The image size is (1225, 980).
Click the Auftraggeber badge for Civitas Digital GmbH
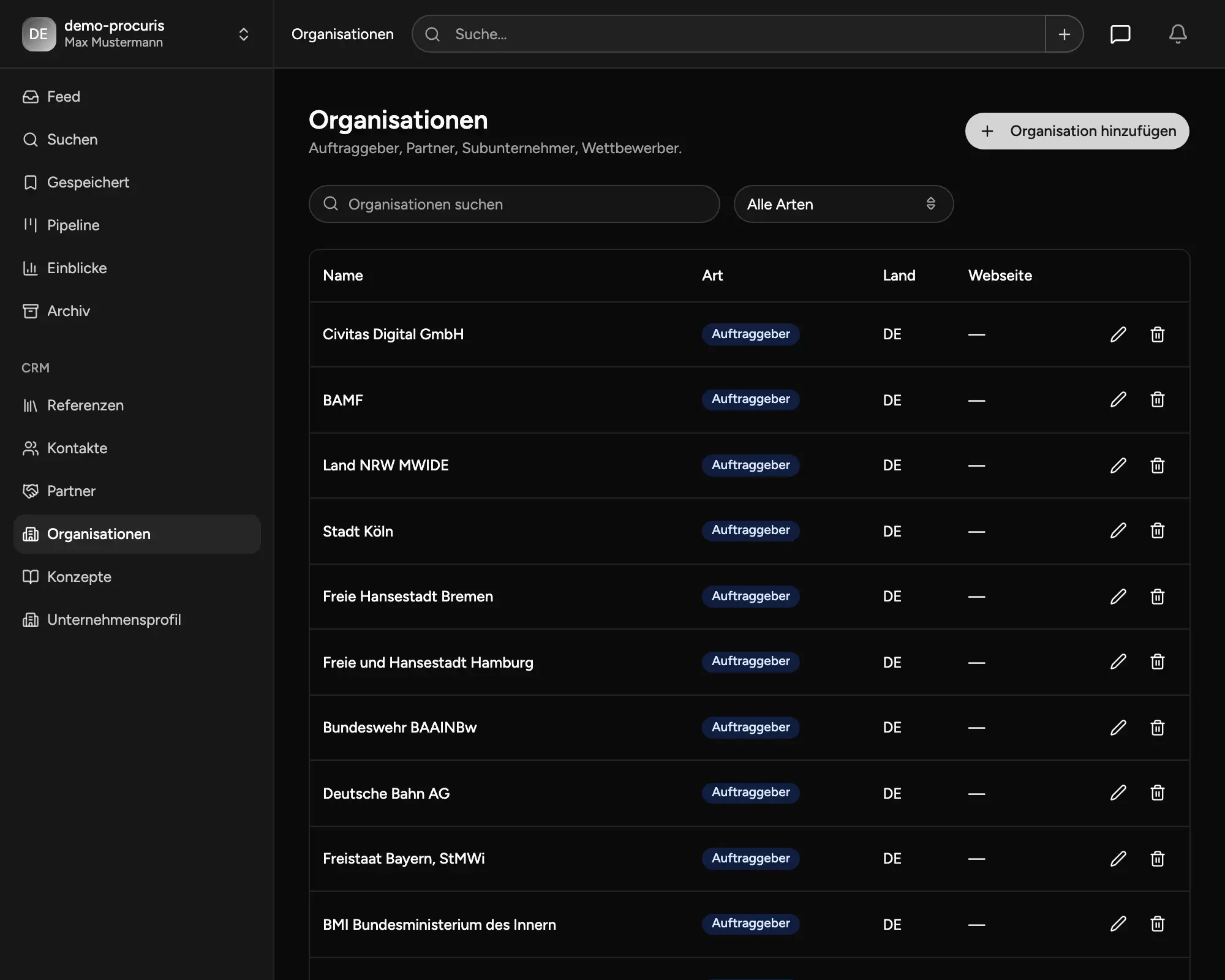[751, 334]
